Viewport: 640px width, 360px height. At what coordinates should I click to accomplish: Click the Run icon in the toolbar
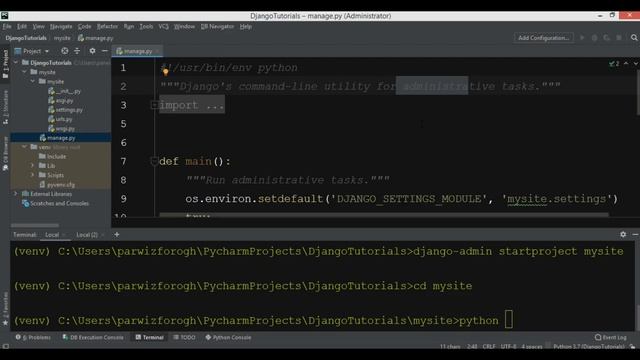point(582,38)
